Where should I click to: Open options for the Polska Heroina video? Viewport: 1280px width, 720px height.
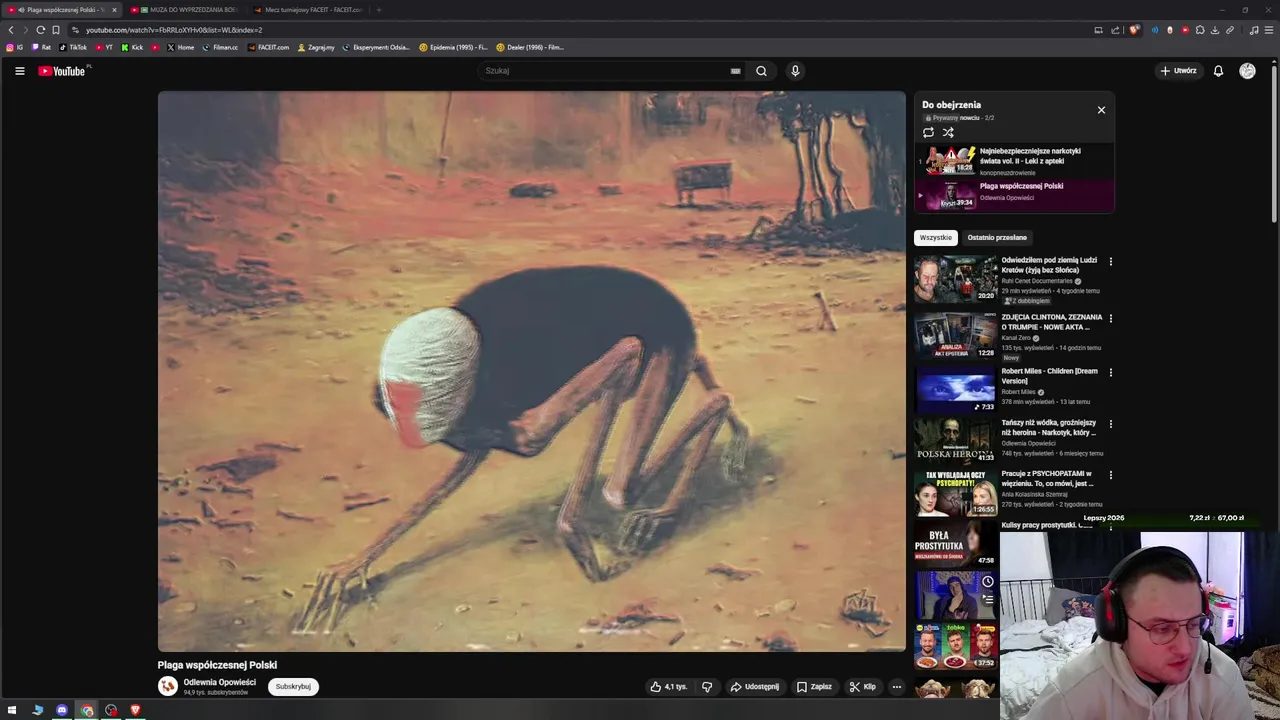[x=1110, y=424]
